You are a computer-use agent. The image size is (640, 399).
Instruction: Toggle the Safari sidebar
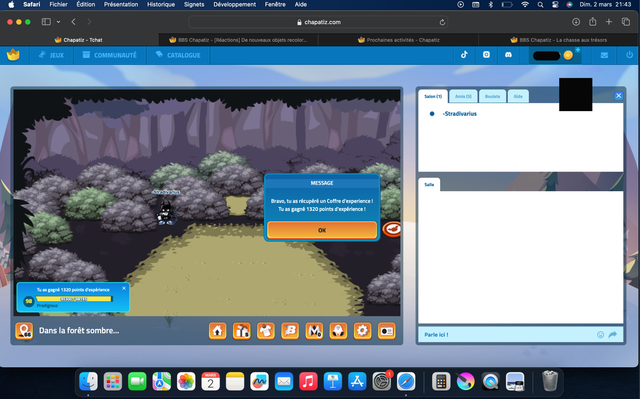pyautogui.click(x=46, y=22)
